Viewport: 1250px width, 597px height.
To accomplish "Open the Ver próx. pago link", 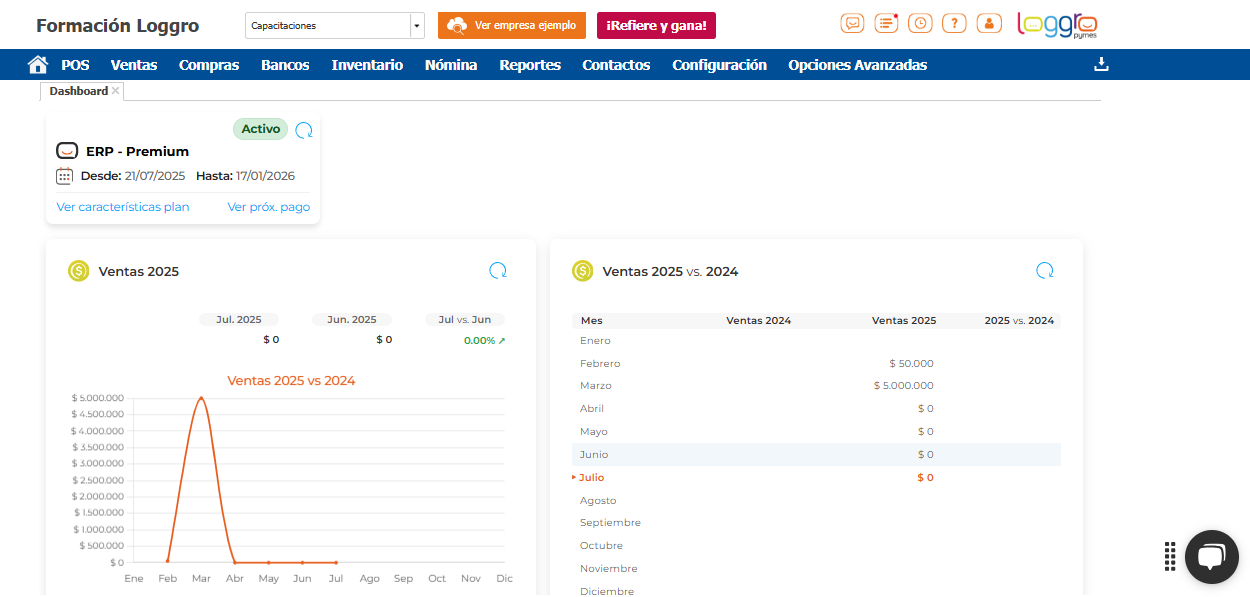I will (269, 207).
